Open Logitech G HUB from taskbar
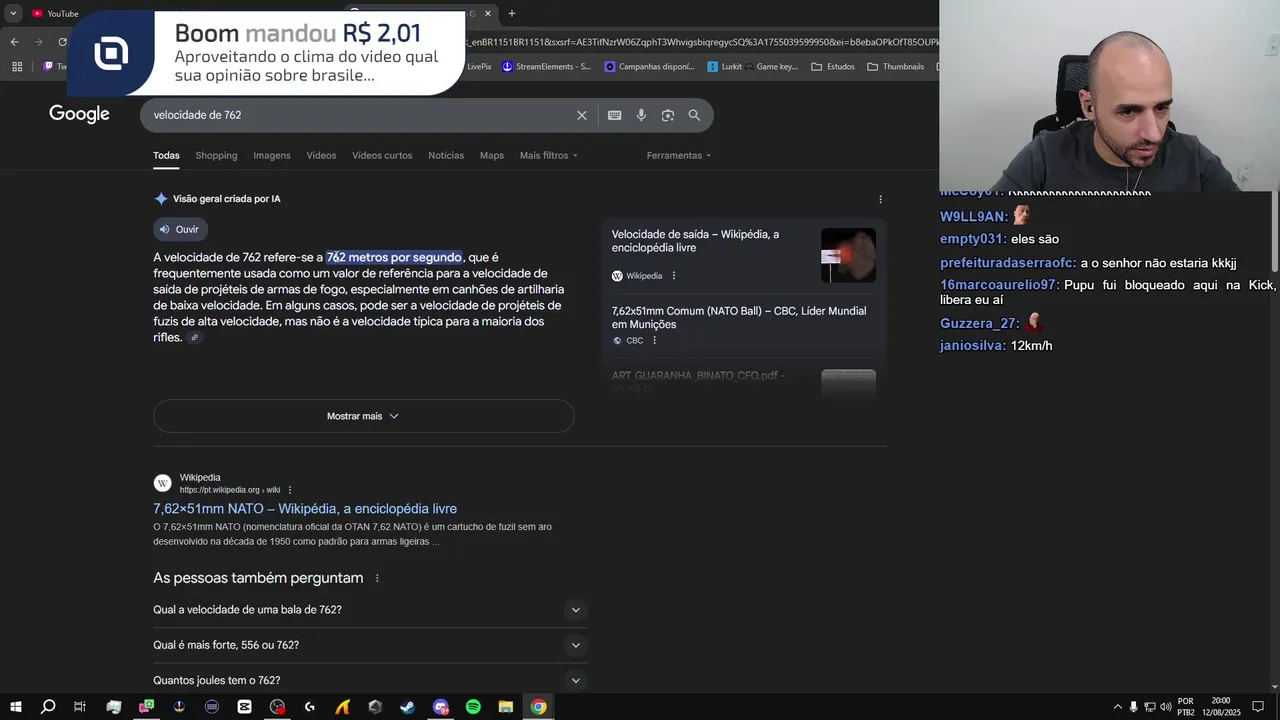 tap(310, 707)
